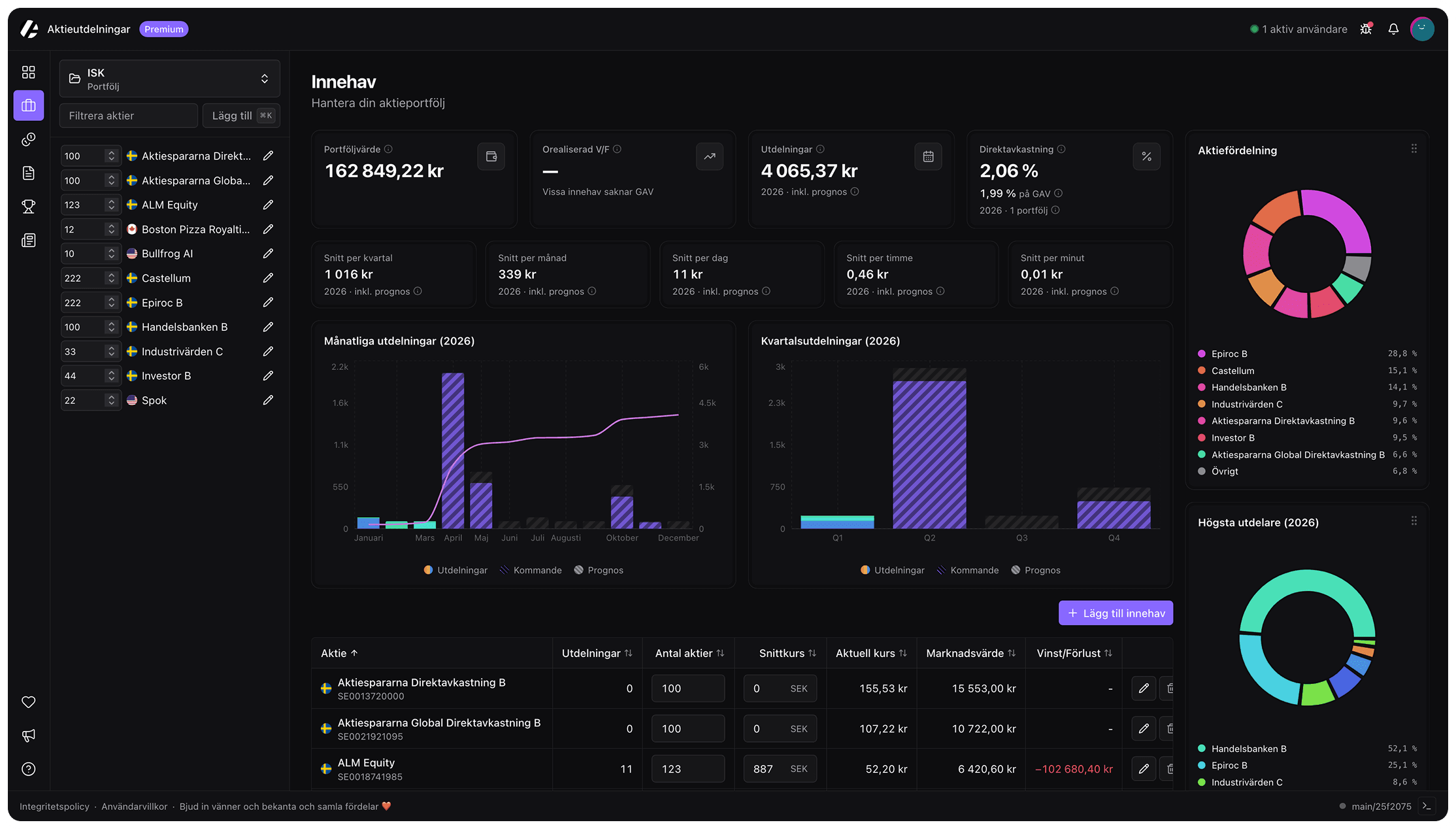Open Aktiefördelning card options menu

[x=1414, y=149]
